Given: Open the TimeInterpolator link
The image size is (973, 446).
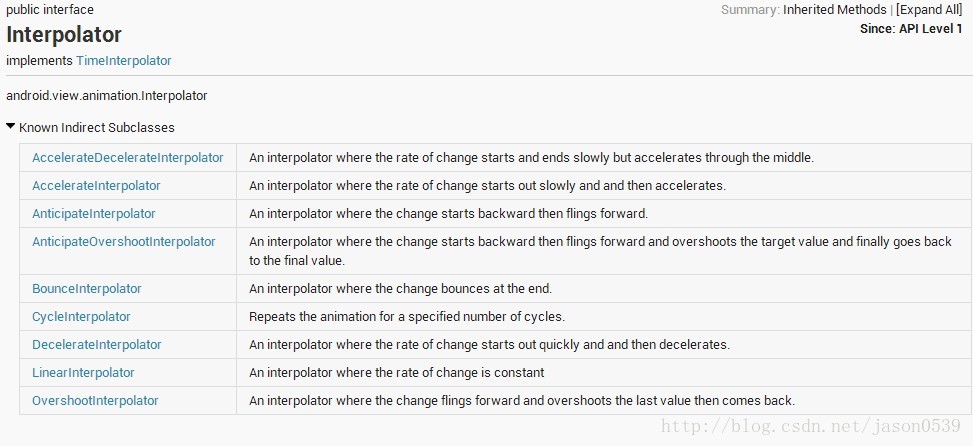Looking at the screenshot, I should tap(124, 61).
